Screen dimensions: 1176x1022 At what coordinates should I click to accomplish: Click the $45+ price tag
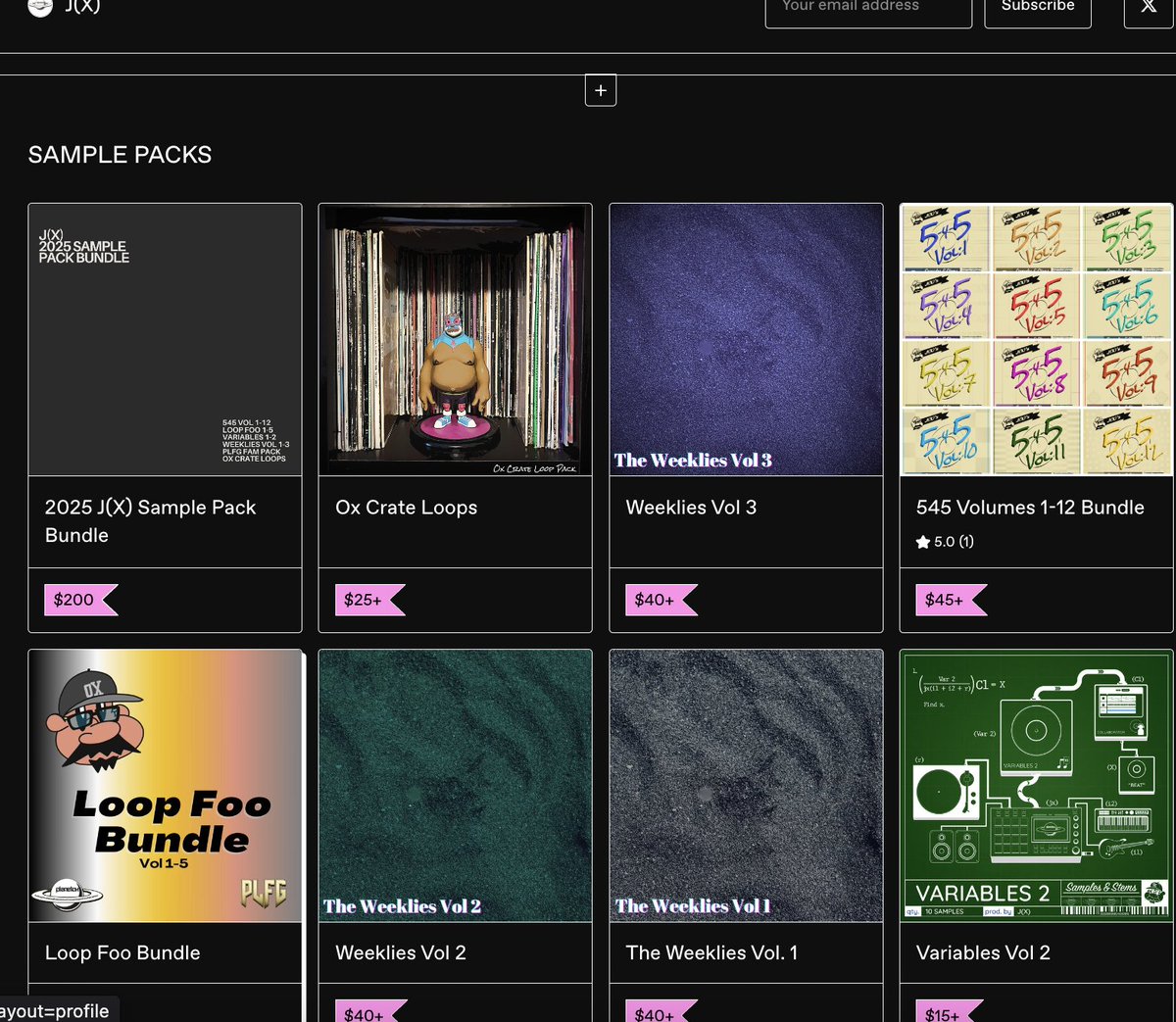pos(952,600)
